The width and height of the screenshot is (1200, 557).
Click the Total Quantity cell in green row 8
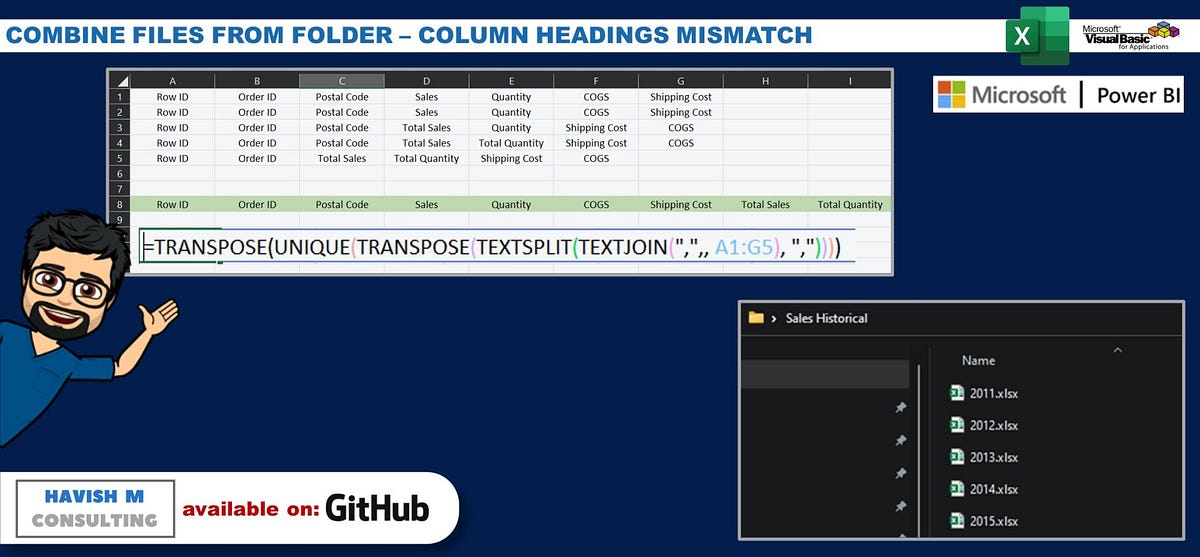pos(850,204)
